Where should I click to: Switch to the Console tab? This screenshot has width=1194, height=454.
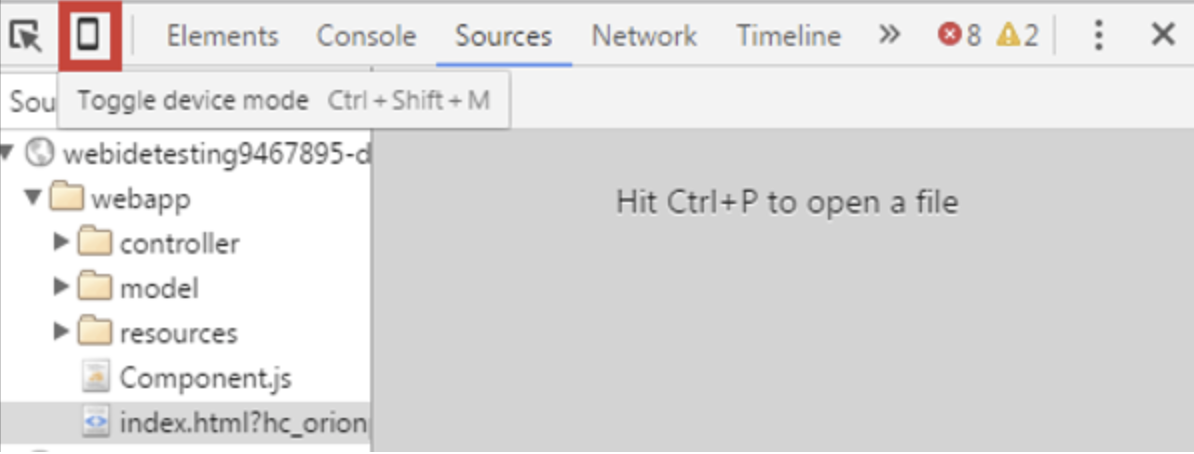click(366, 36)
